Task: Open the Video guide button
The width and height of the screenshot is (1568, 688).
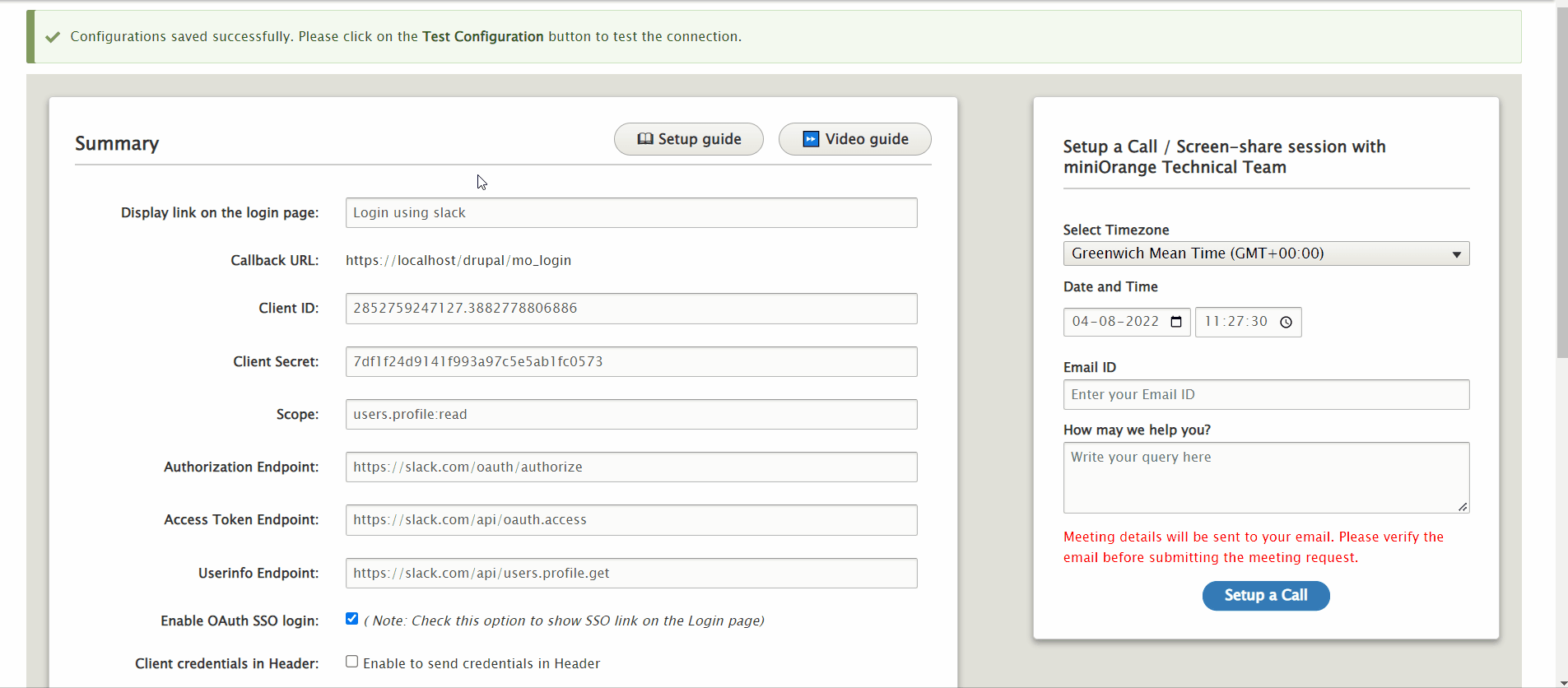Action: pyautogui.click(x=854, y=139)
